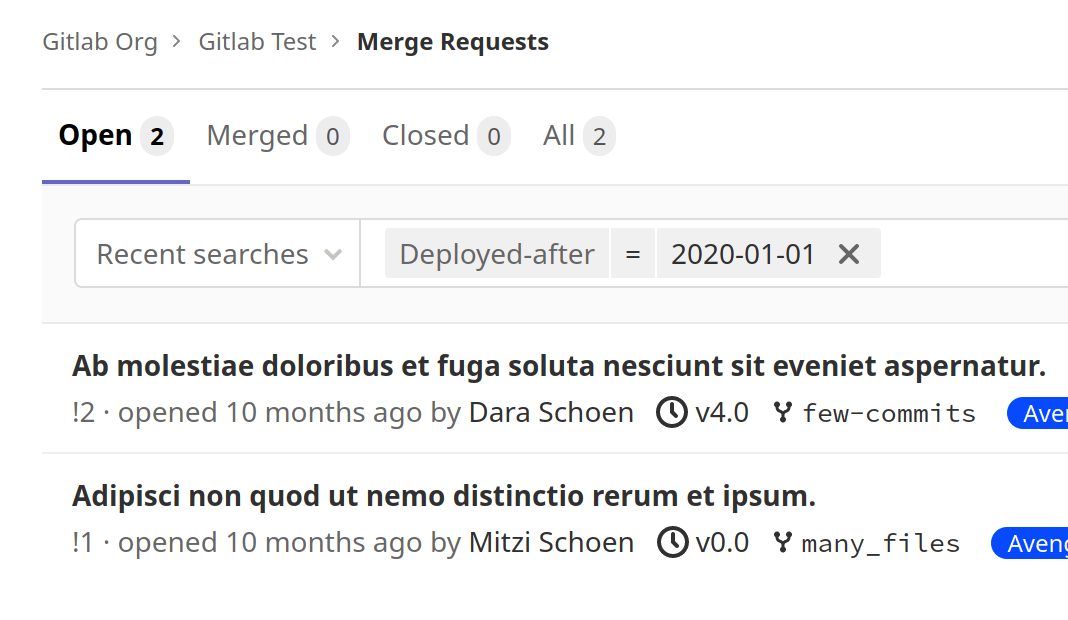Viewport: 1068px width, 620px height.
Task: Select the Open tab
Action: pyautogui.click(x=96, y=135)
